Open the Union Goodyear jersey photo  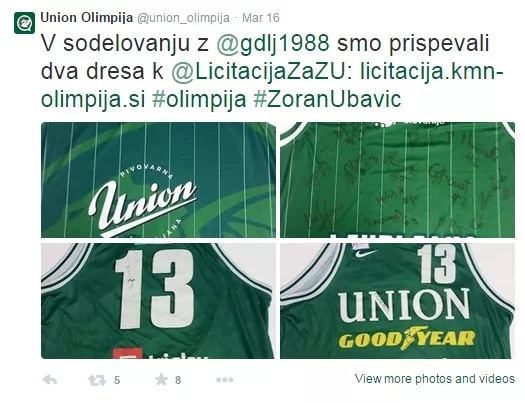[397, 301]
